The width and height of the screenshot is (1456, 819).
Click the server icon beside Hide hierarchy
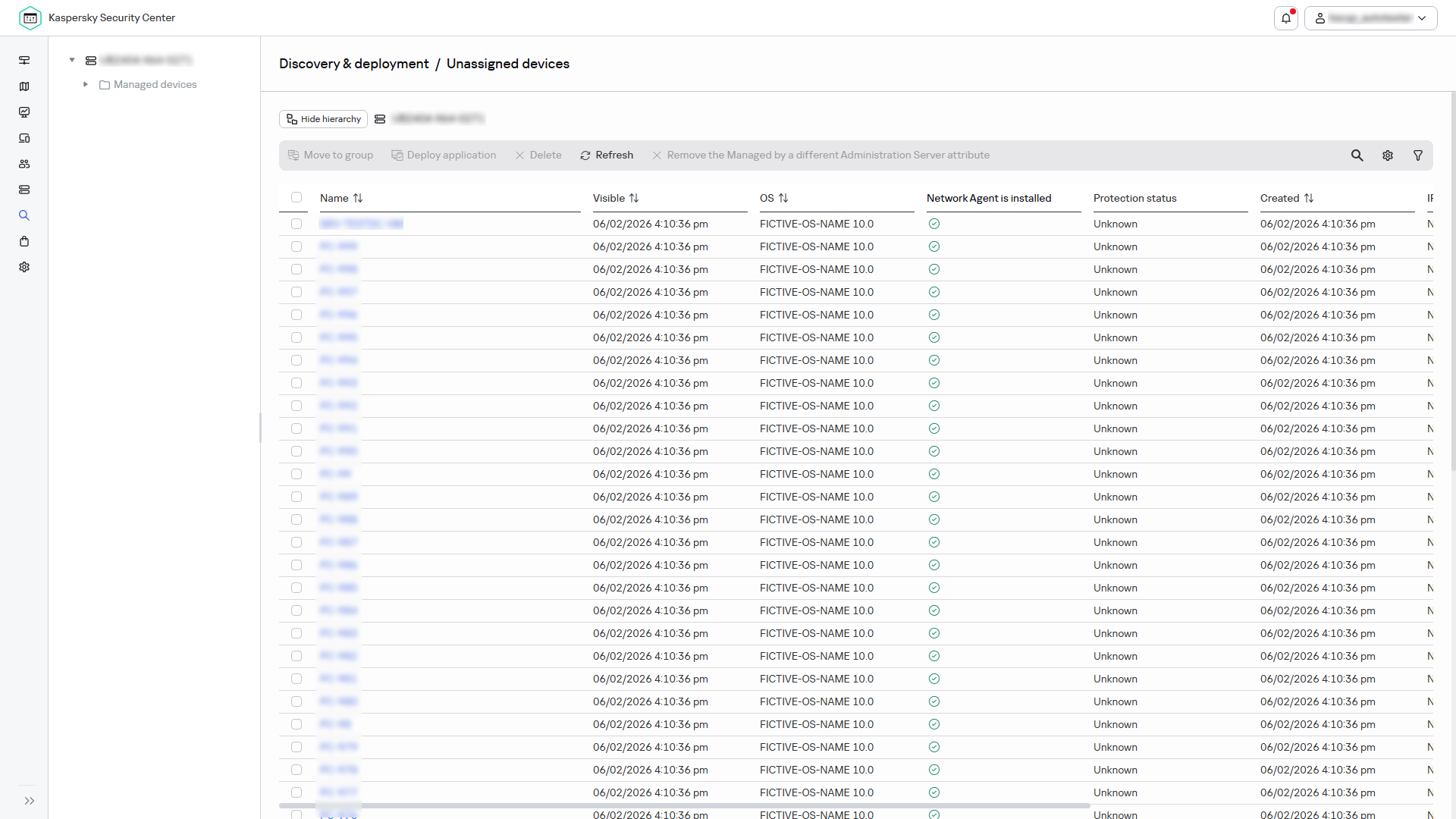pyautogui.click(x=380, y=119)
